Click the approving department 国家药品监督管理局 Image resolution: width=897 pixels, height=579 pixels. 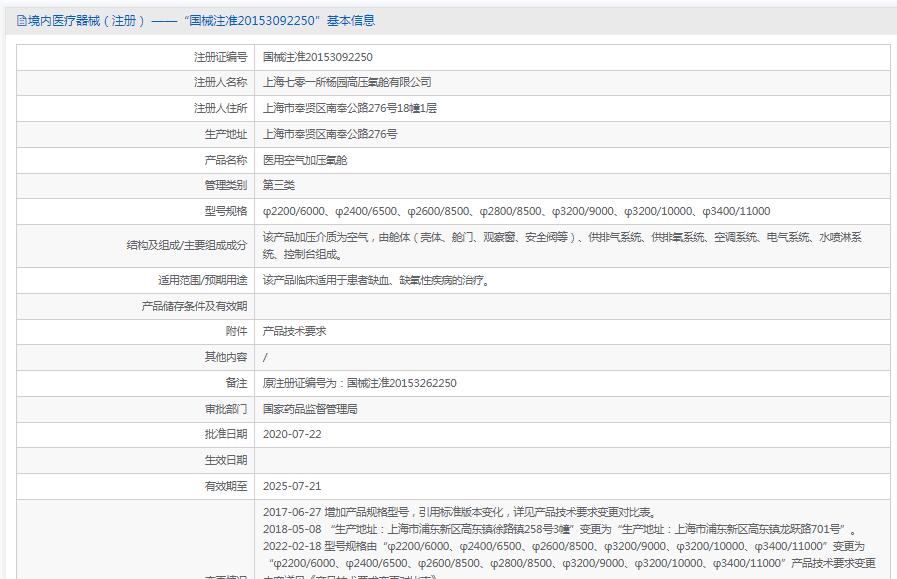tap(310, 409)
